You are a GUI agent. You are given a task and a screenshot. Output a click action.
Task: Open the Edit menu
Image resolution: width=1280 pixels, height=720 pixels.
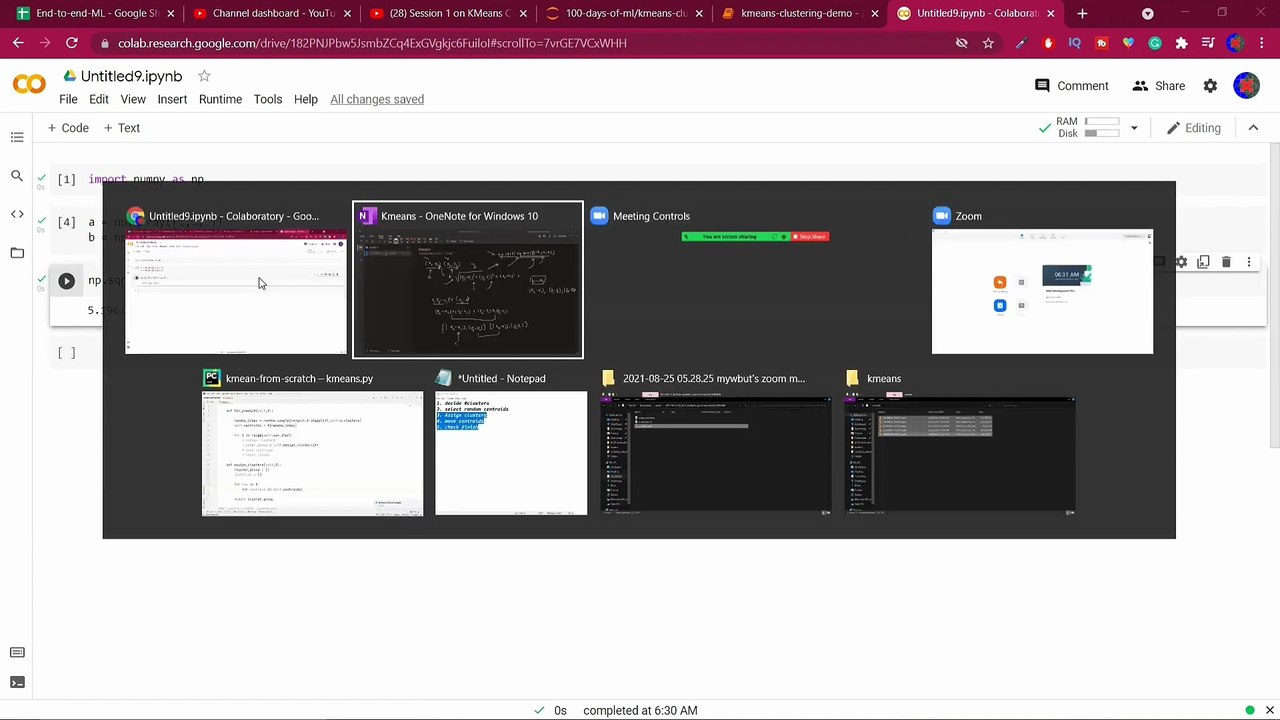click(98, 99)
